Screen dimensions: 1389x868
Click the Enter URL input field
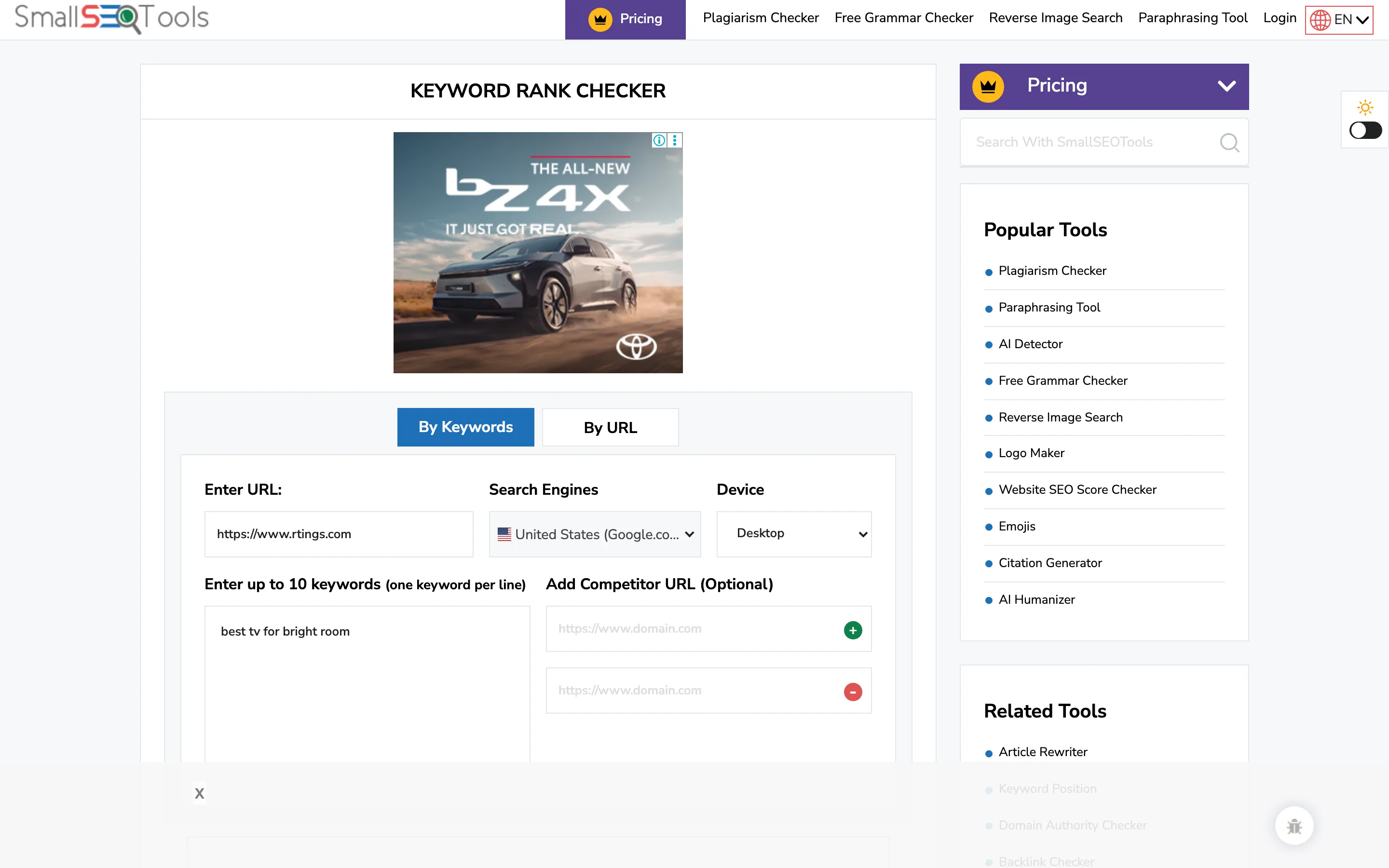(x=339, y=534)
